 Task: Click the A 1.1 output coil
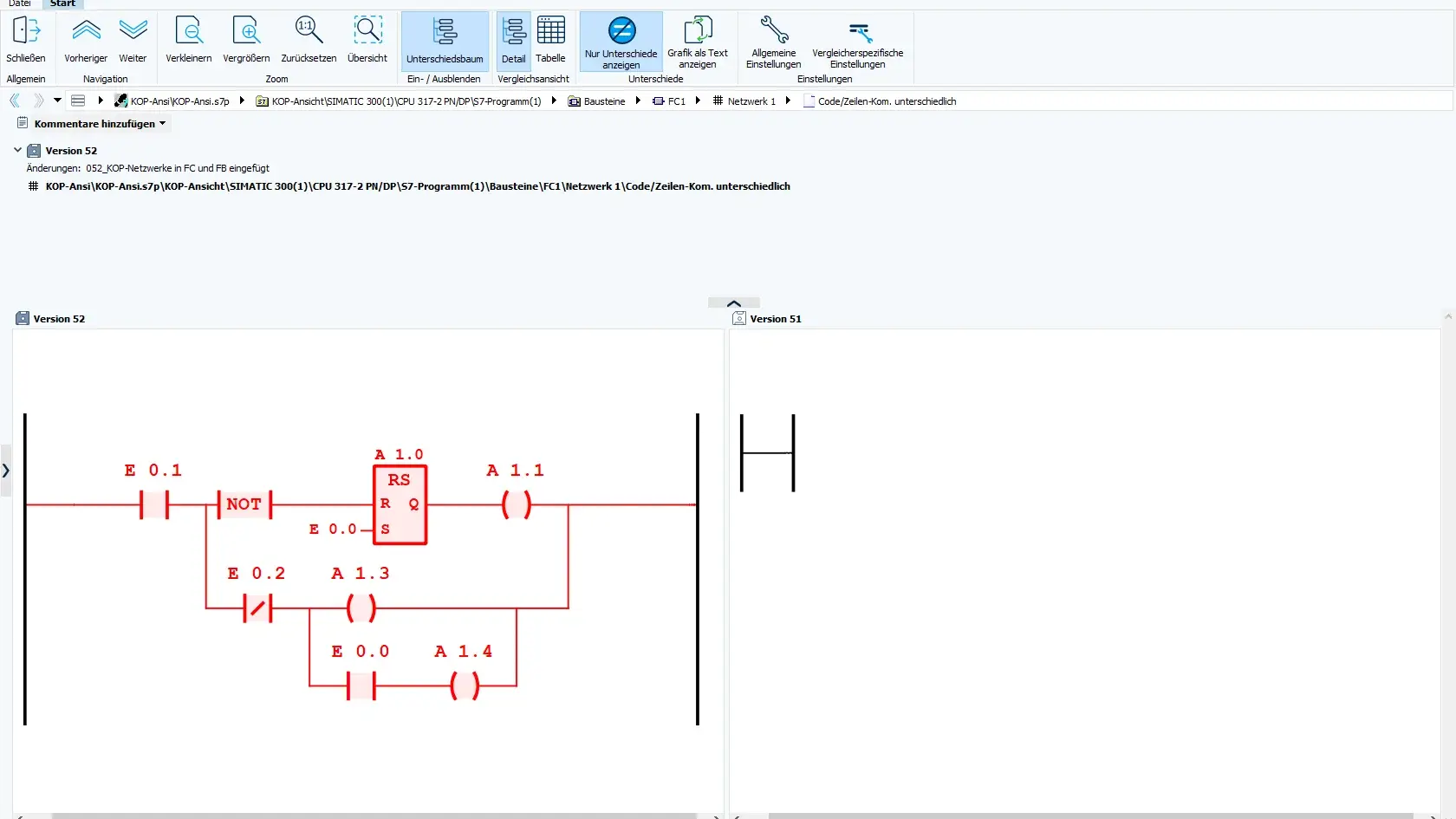coord(517,504)
